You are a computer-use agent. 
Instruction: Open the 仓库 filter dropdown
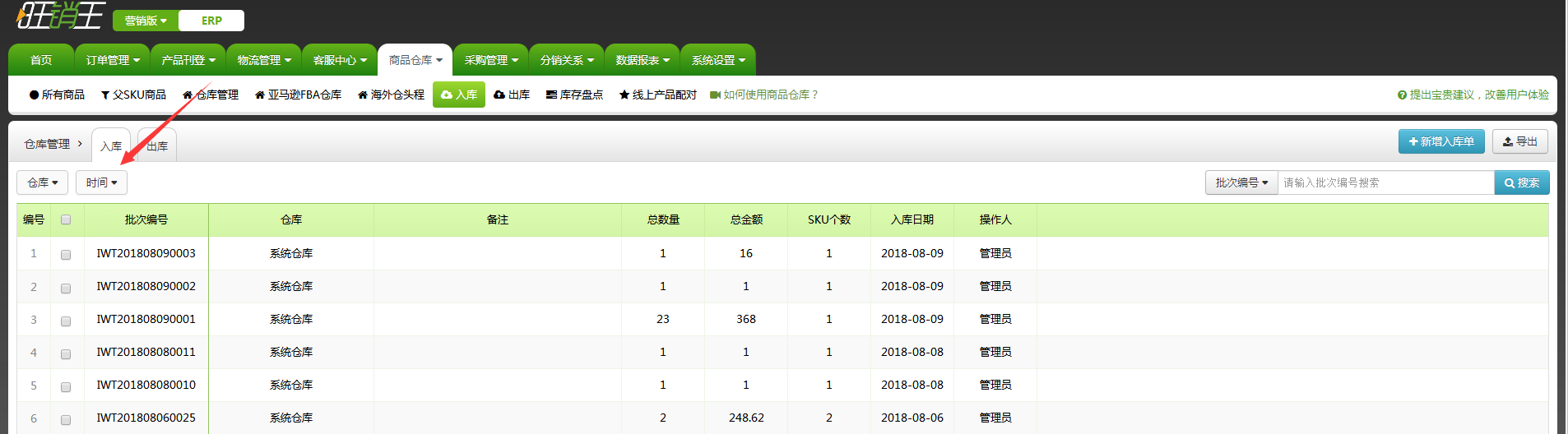pyautogui.click(x=43, y=182)
